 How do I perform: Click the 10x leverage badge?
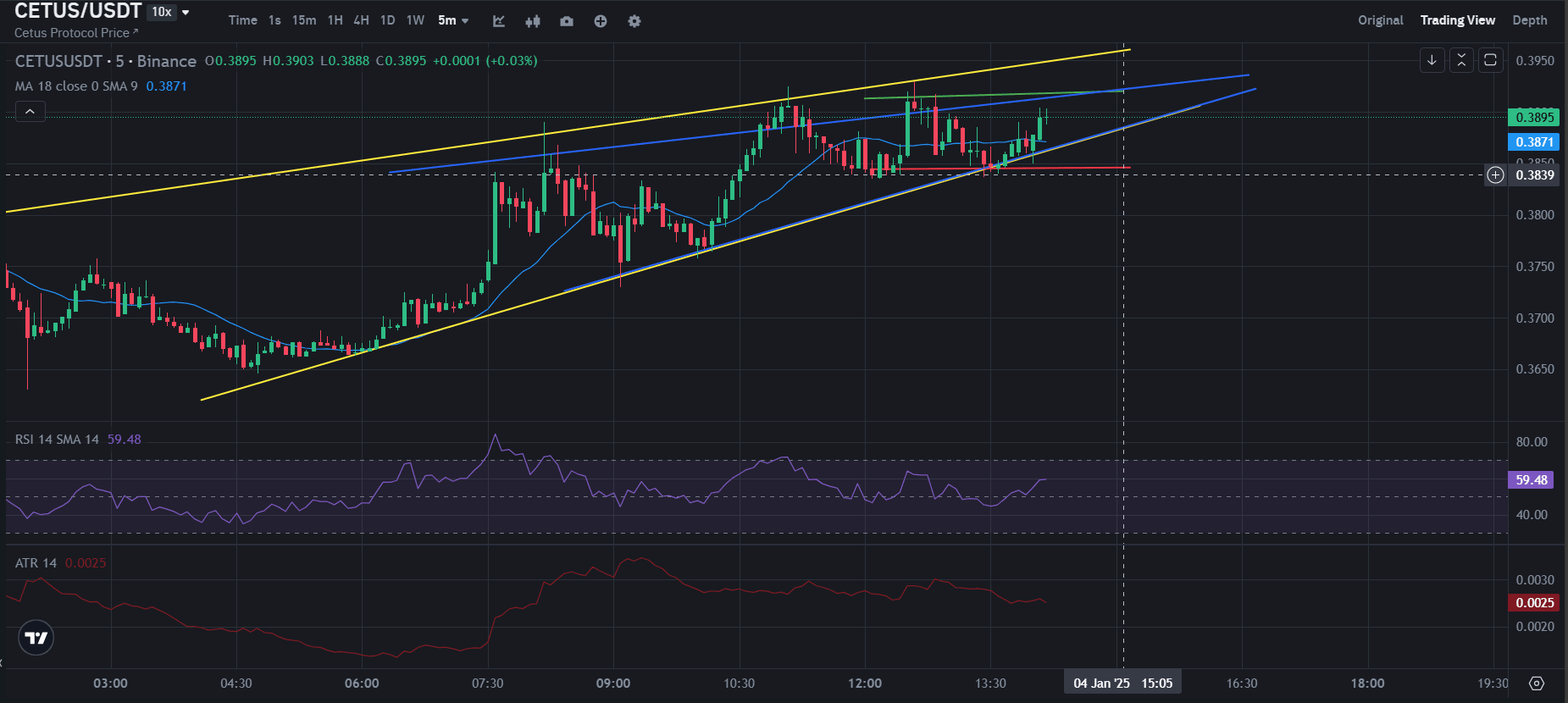point(162,12)
